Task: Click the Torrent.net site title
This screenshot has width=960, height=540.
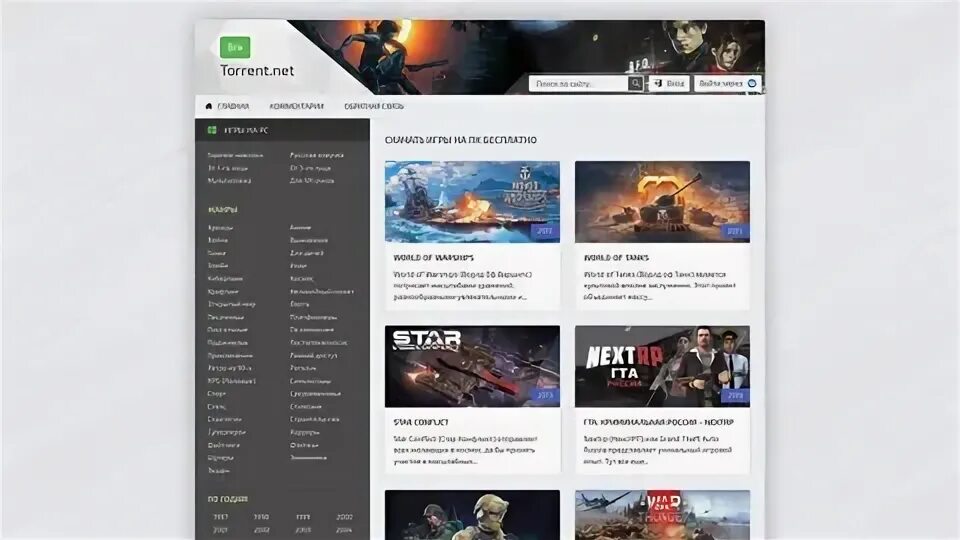Action: [257, 70]
